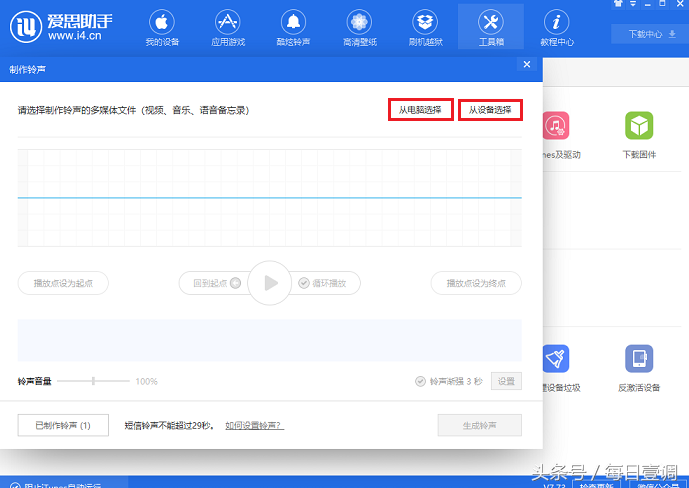
Task: Open 我的设备 (My Device) in top navigation
Action: (162, 28)
